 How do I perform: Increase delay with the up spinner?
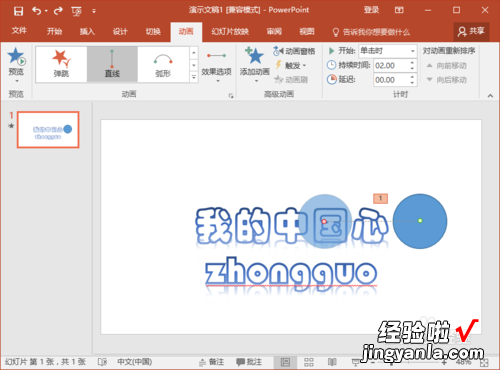[412, 77]
